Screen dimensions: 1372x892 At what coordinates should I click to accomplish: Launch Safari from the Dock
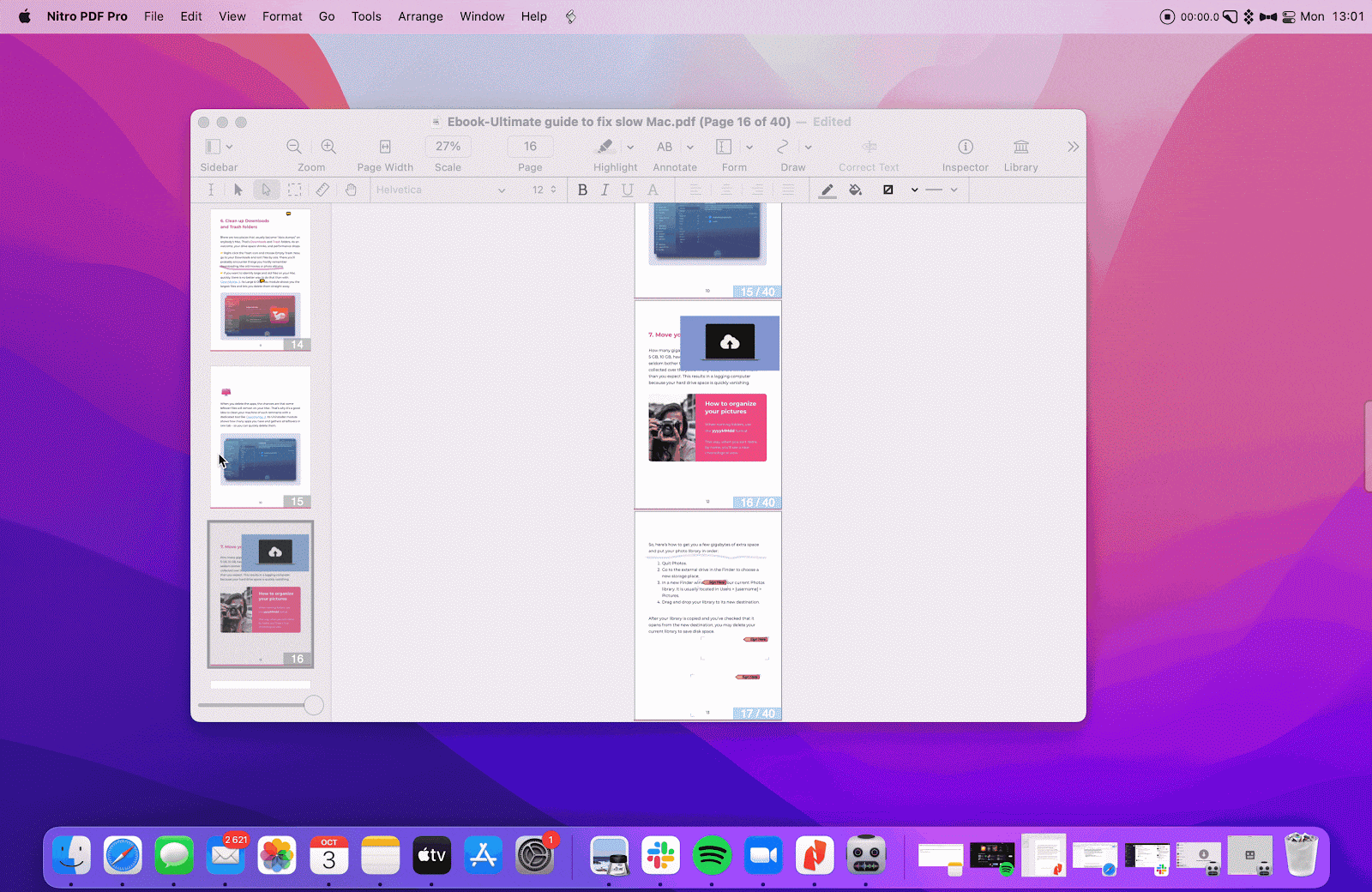coord(123,855)
